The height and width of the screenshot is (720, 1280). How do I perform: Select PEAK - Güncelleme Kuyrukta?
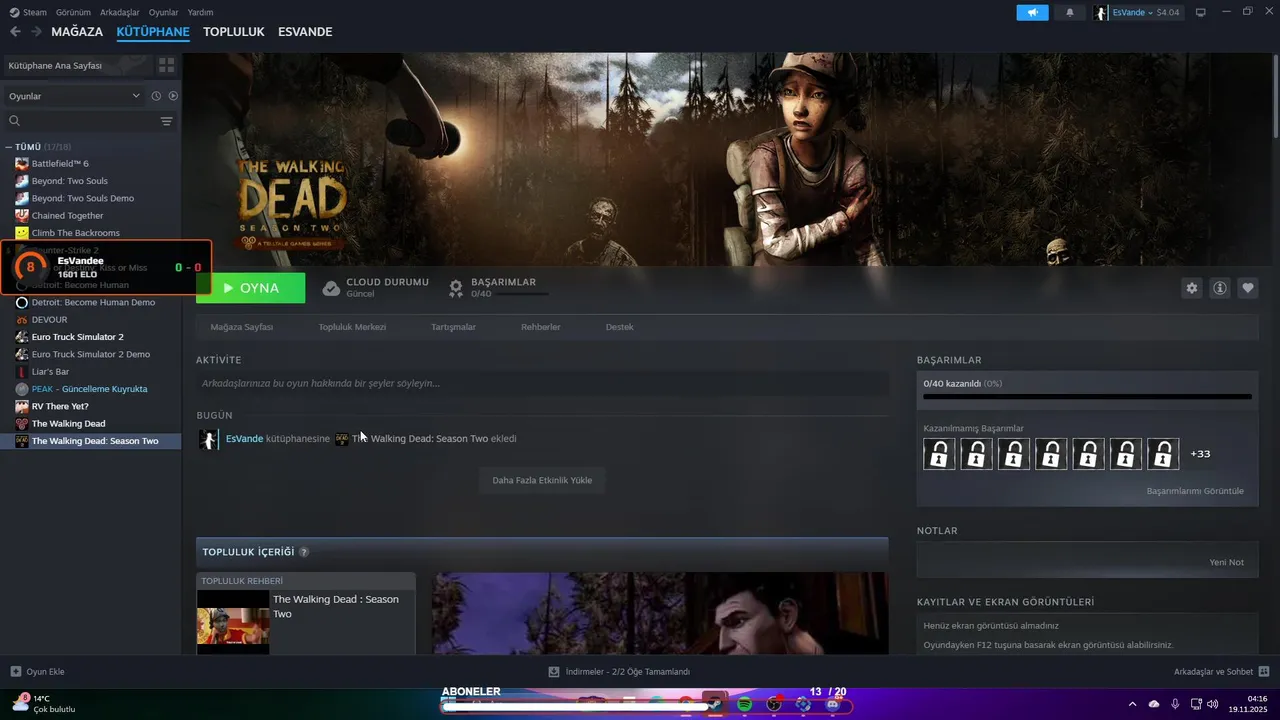[90, 389]
